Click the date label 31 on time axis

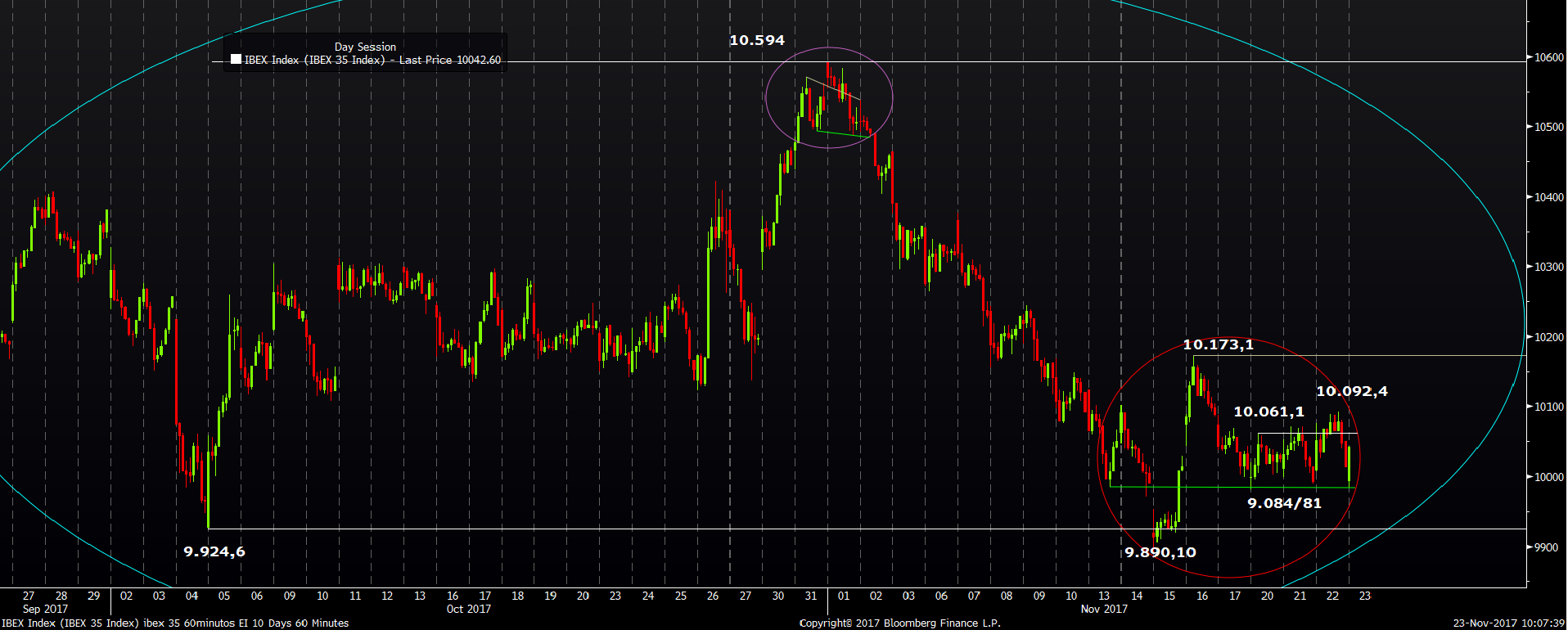click(811, 596)
